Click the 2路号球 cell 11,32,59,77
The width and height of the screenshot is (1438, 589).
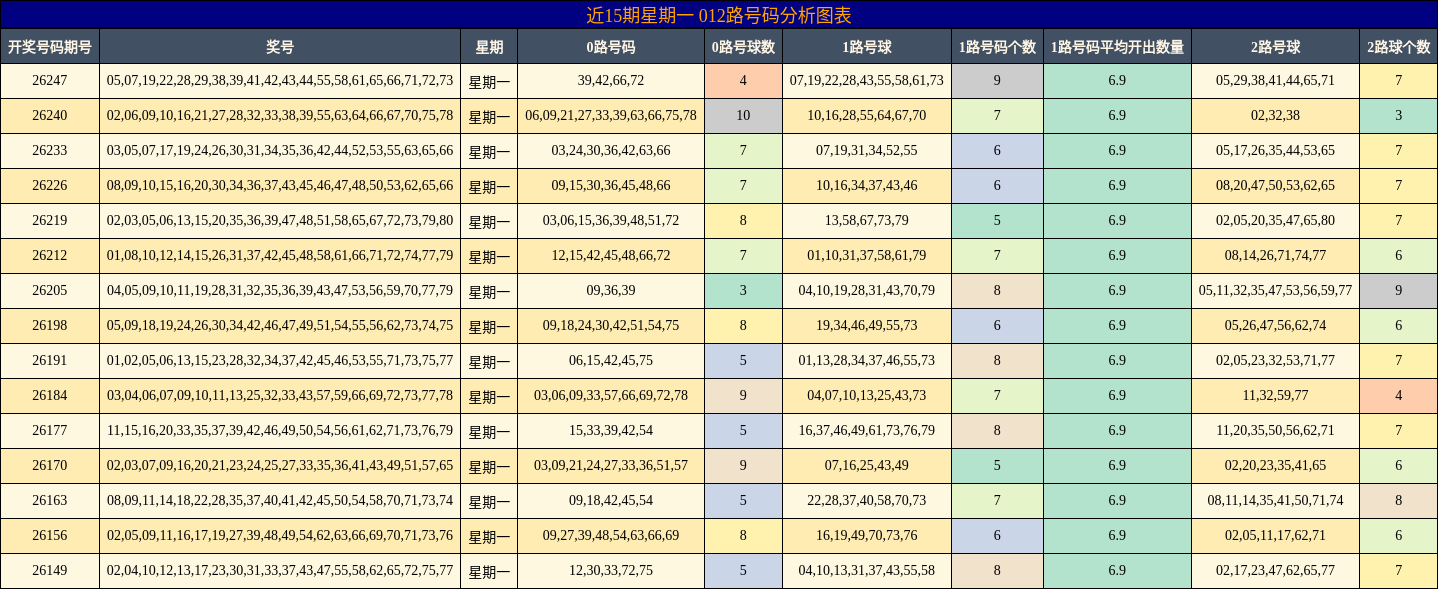pyautogui.click(x=1275, y=396)
